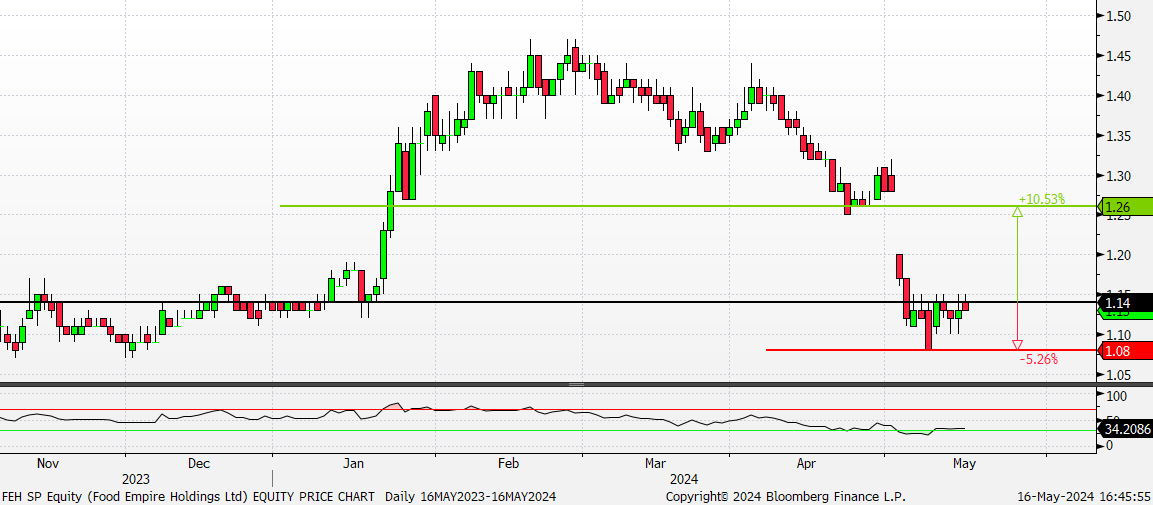Click the 1.20 price axis label

(1118, 256)
